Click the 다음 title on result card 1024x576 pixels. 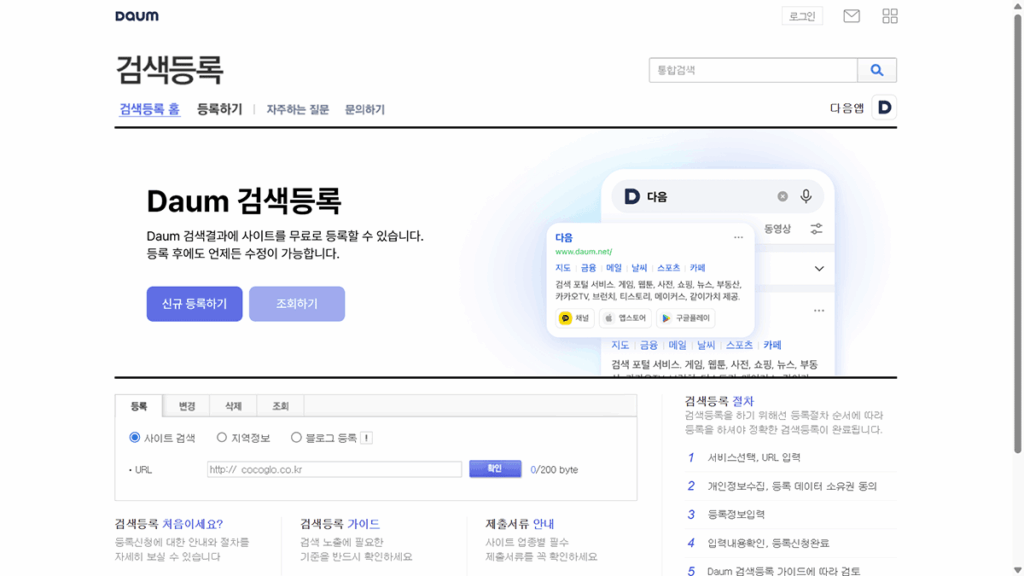564,237
